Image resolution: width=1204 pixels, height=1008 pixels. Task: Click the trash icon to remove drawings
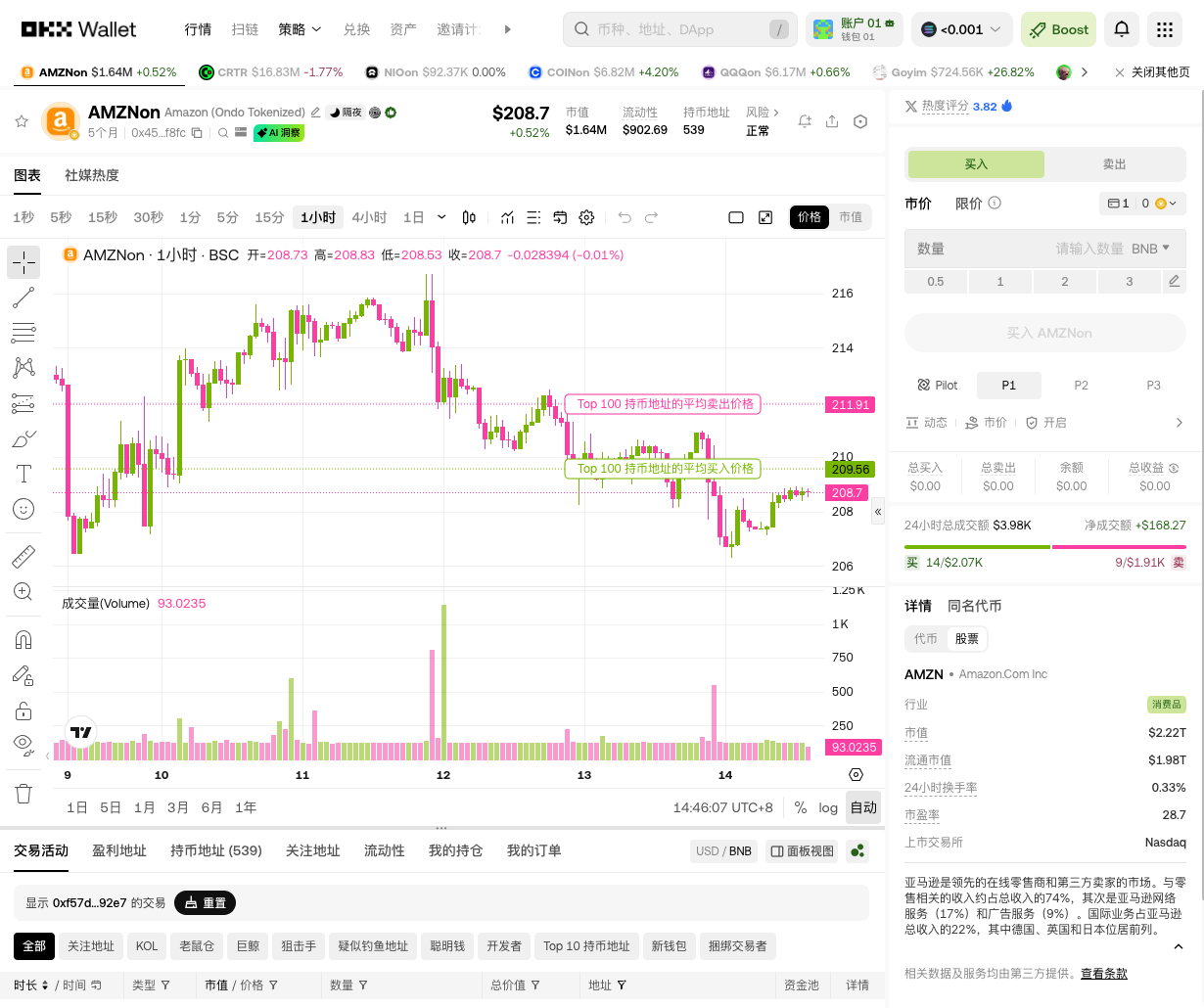click(23, 794)
